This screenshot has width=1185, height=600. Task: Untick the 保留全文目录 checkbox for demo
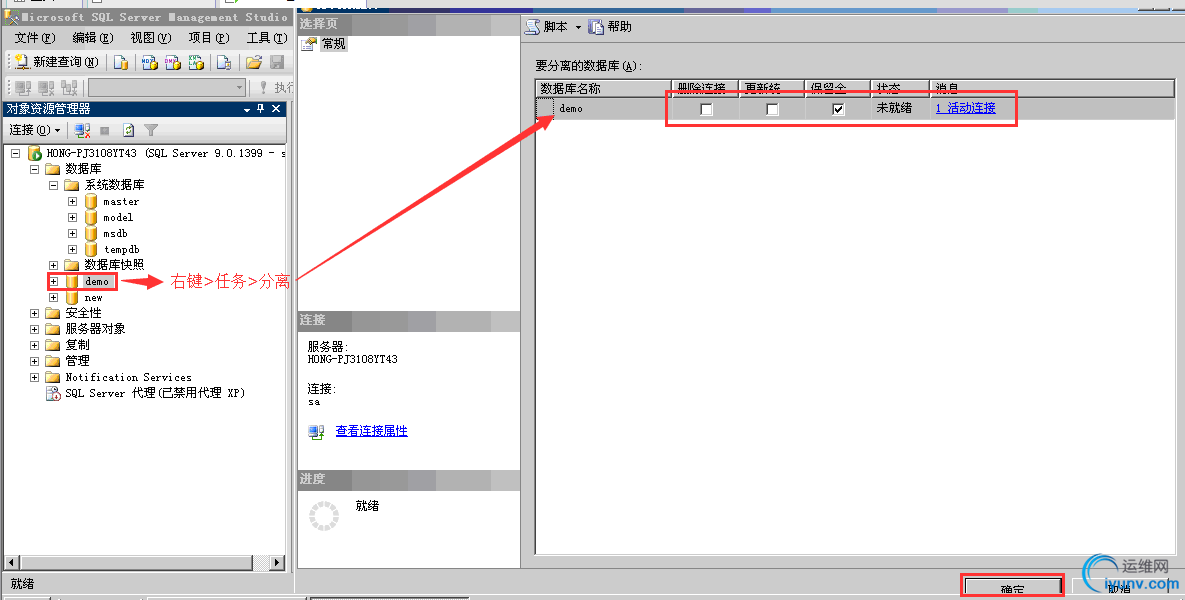coord(837,110)
